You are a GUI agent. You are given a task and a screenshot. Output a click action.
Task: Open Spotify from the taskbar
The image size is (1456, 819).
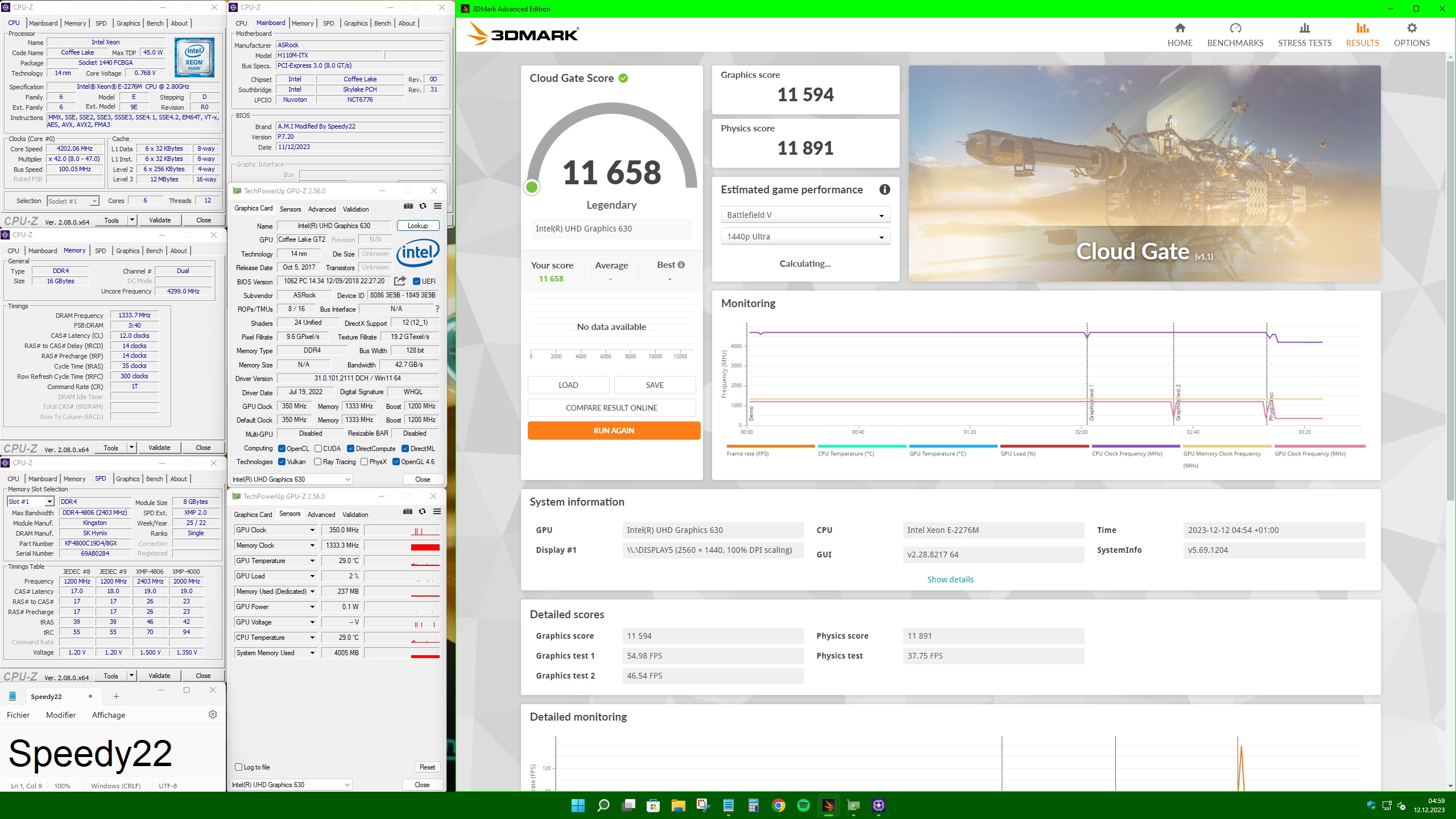[804, 805]
